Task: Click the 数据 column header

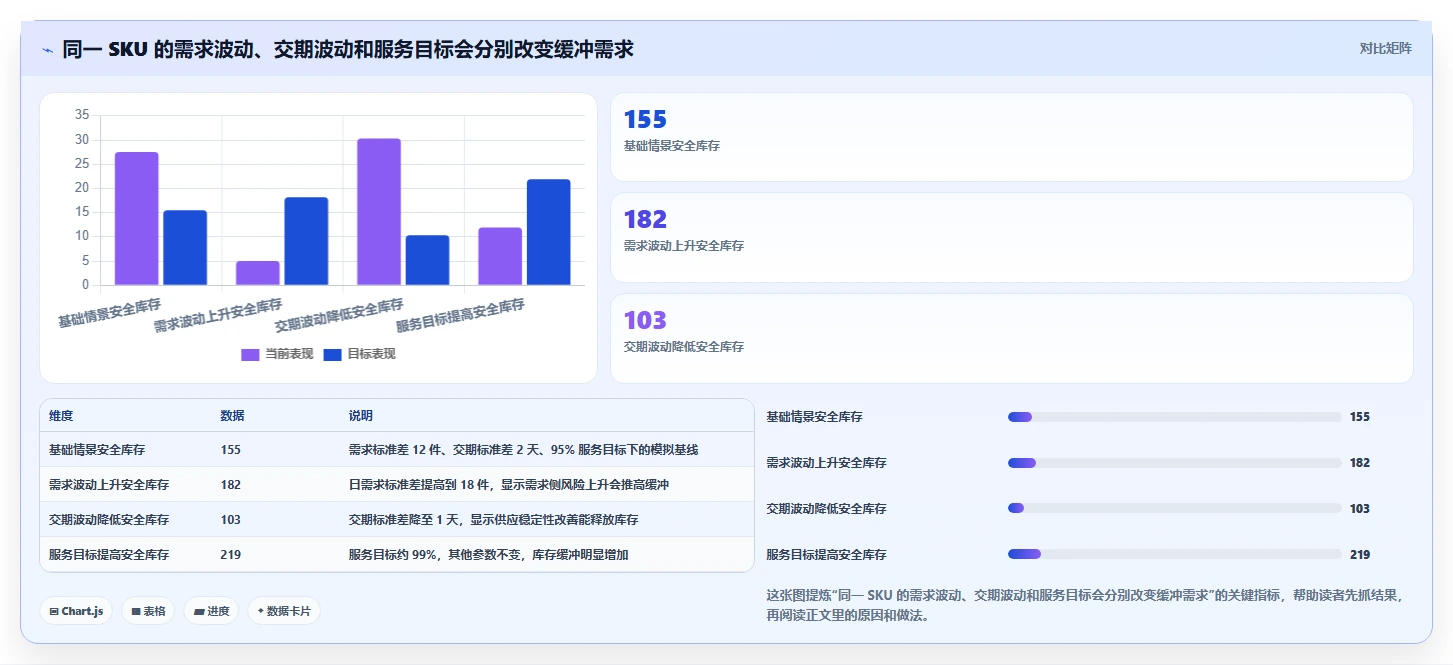Action: 233,416
